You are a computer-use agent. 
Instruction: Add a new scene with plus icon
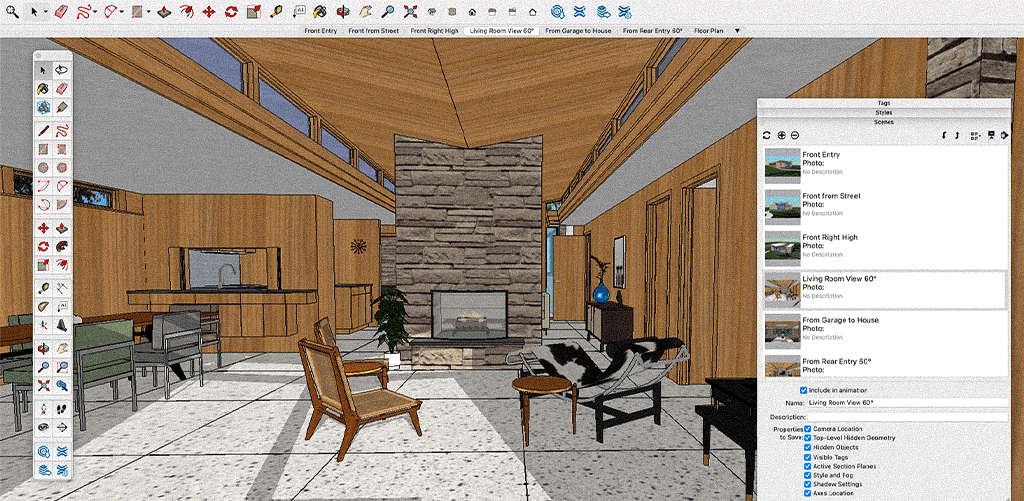(x=781, y=135)
